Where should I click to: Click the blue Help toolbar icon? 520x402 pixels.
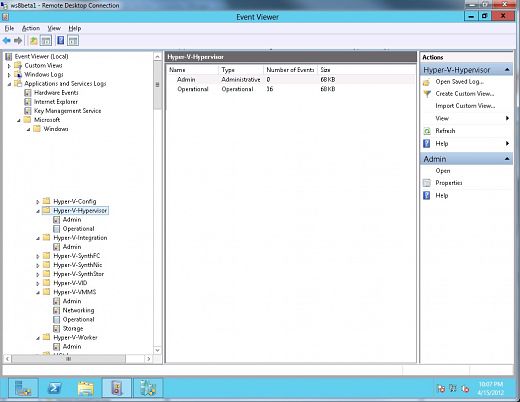(61, 41)
